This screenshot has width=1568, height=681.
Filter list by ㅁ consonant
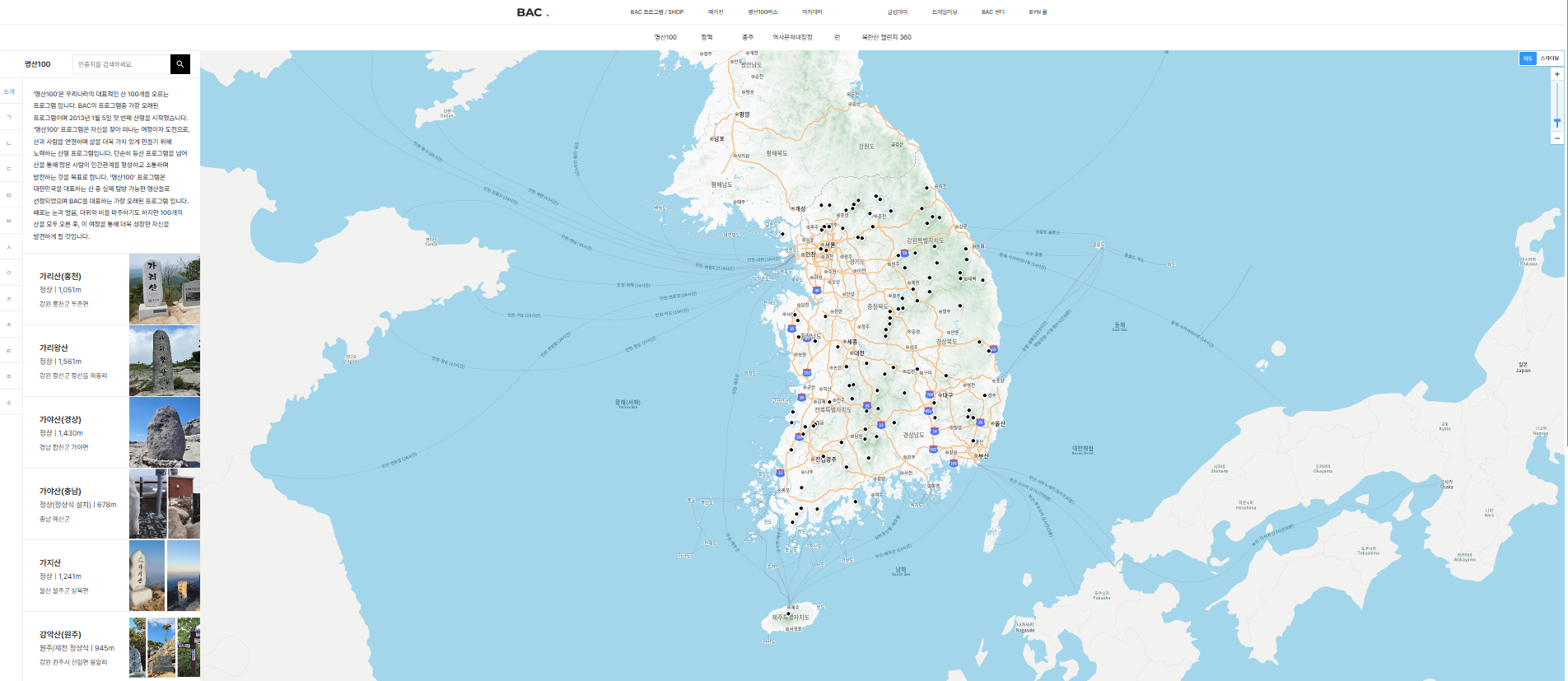pos(9,195)
